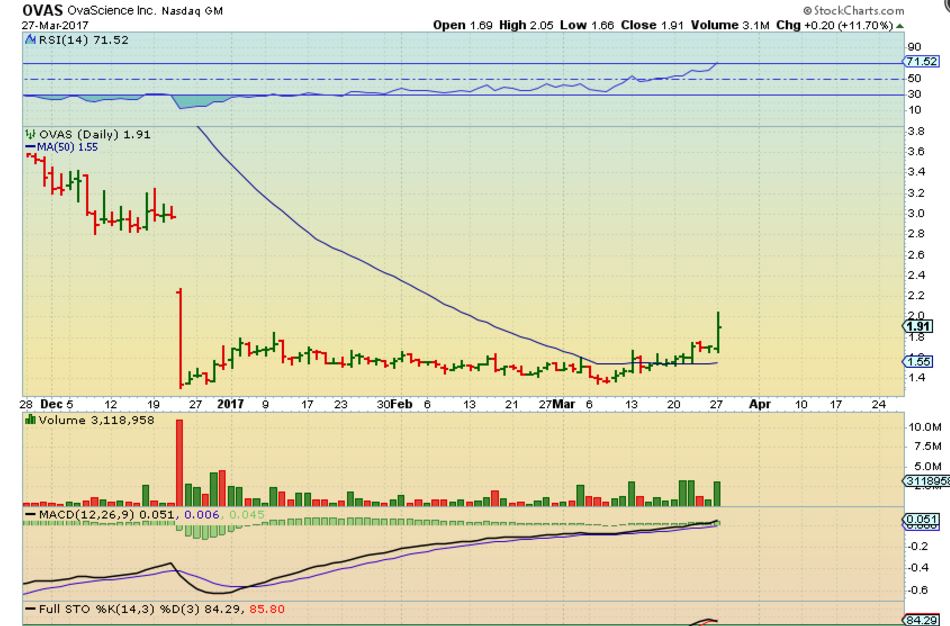Click the RSI(14) indicator icon
Screen dimensions: 950x626
pyautogui.click(x=30, y=40)
